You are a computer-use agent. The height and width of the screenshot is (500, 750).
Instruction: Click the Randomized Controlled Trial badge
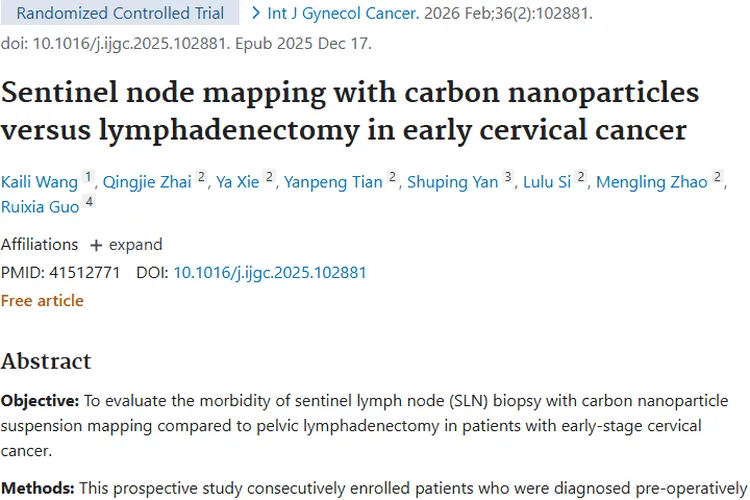point(120,14)
